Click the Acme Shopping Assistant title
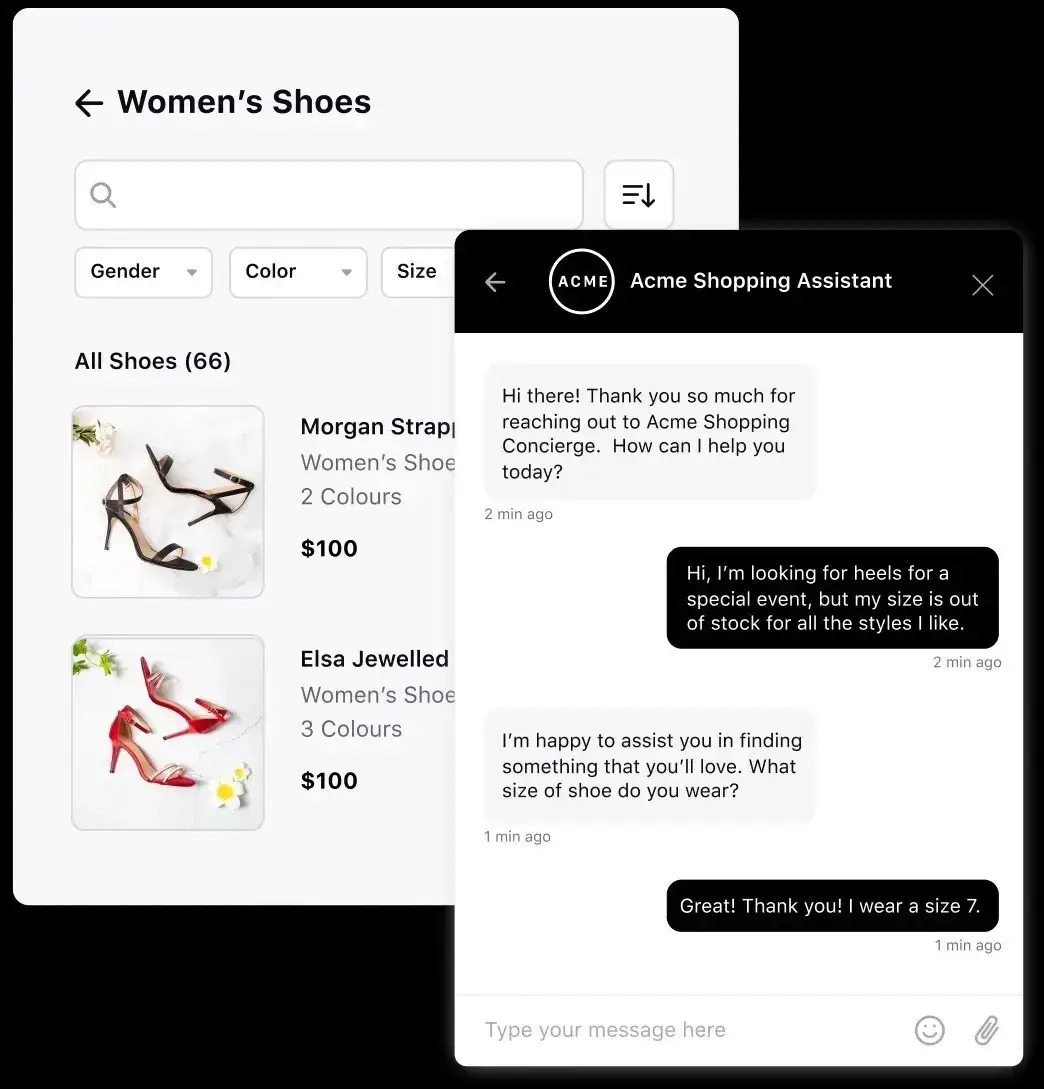The height and width of the screenshot is (1089, 1044). coord(761,281)
